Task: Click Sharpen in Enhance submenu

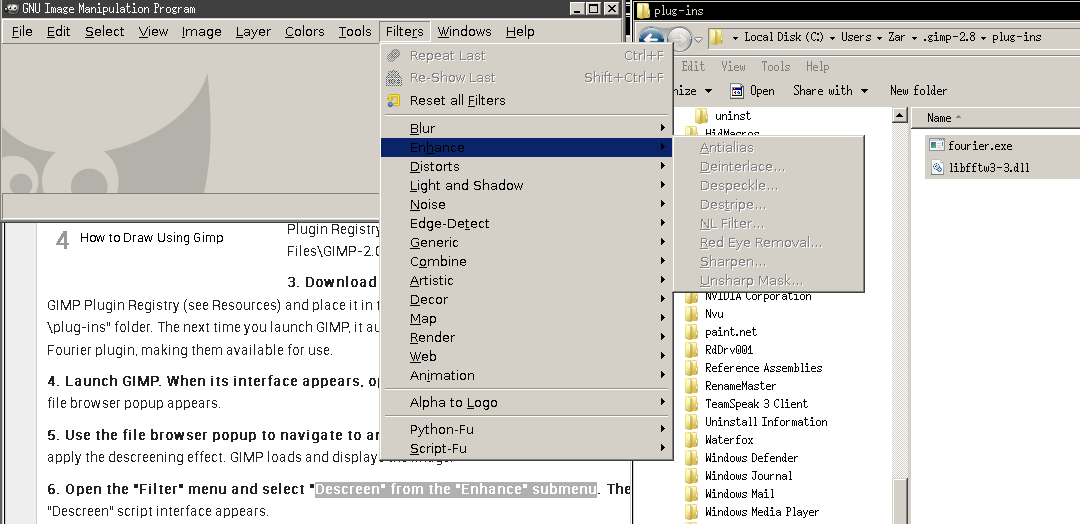Action: pos(769,262)
